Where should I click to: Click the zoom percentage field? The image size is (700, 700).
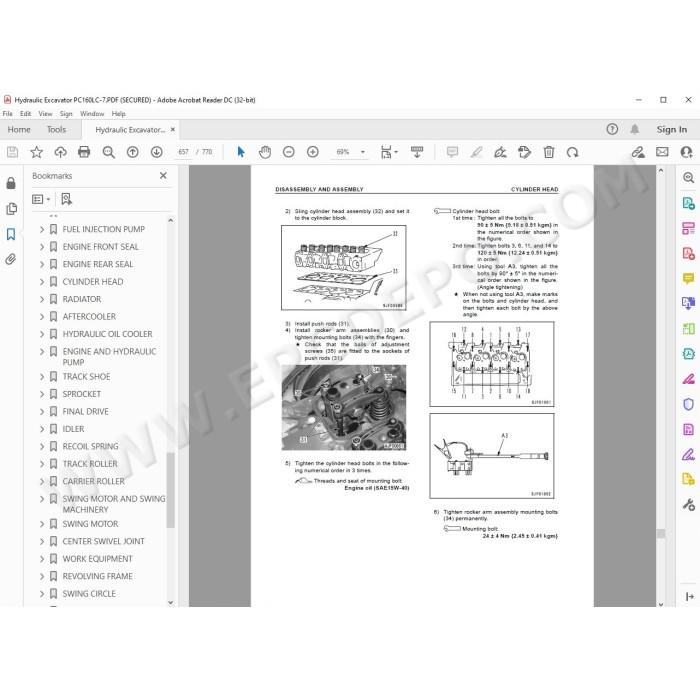coord(343,152)
